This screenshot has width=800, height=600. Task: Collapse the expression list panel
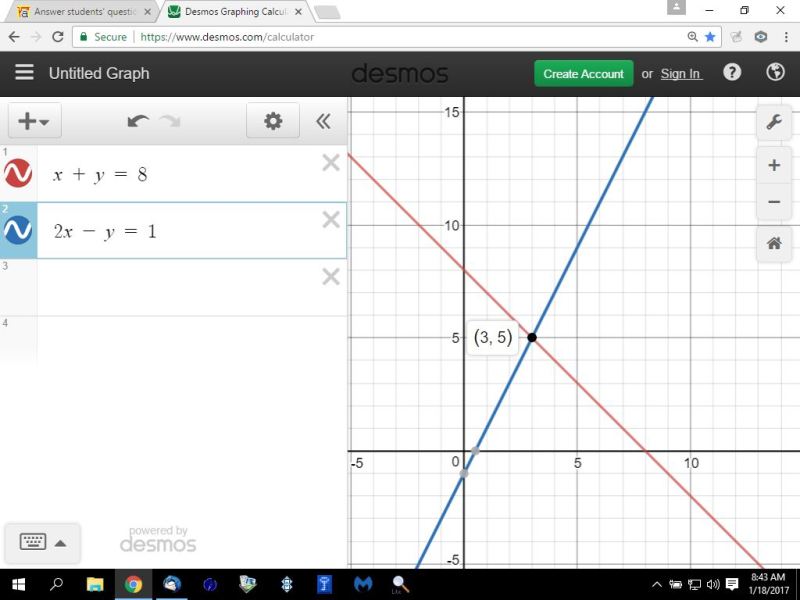pyautogui.click(x=323, y=121)
